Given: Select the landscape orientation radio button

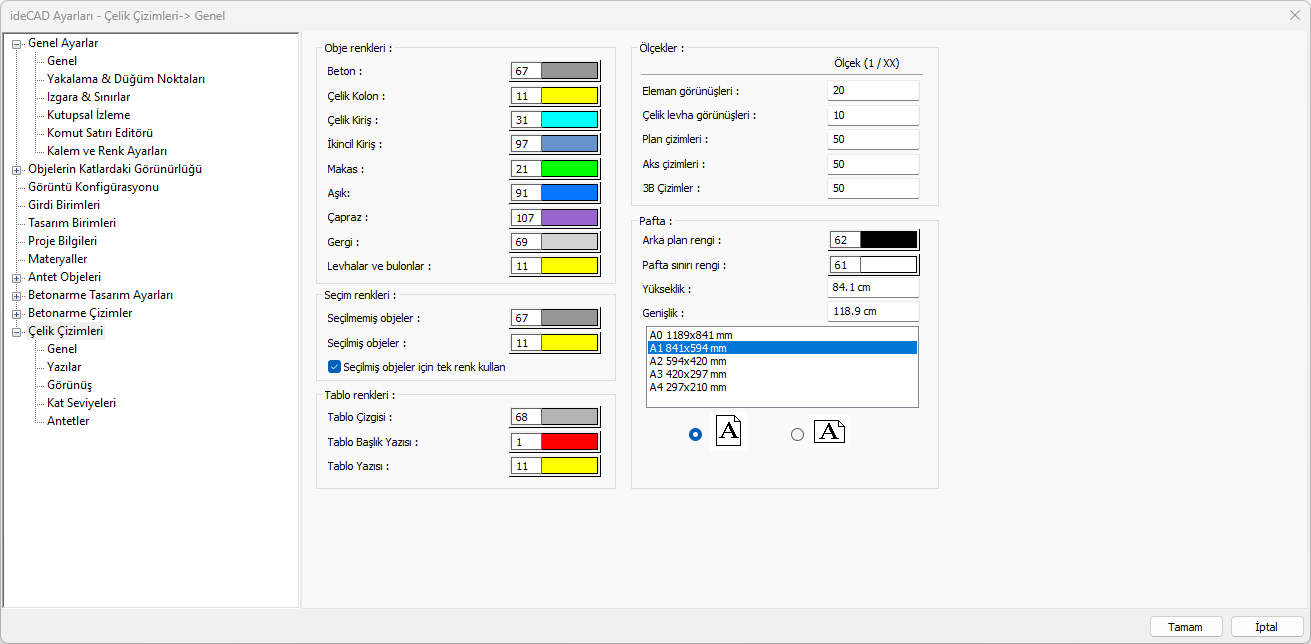Looking at the screenshot, I should (x=797, y=435).
